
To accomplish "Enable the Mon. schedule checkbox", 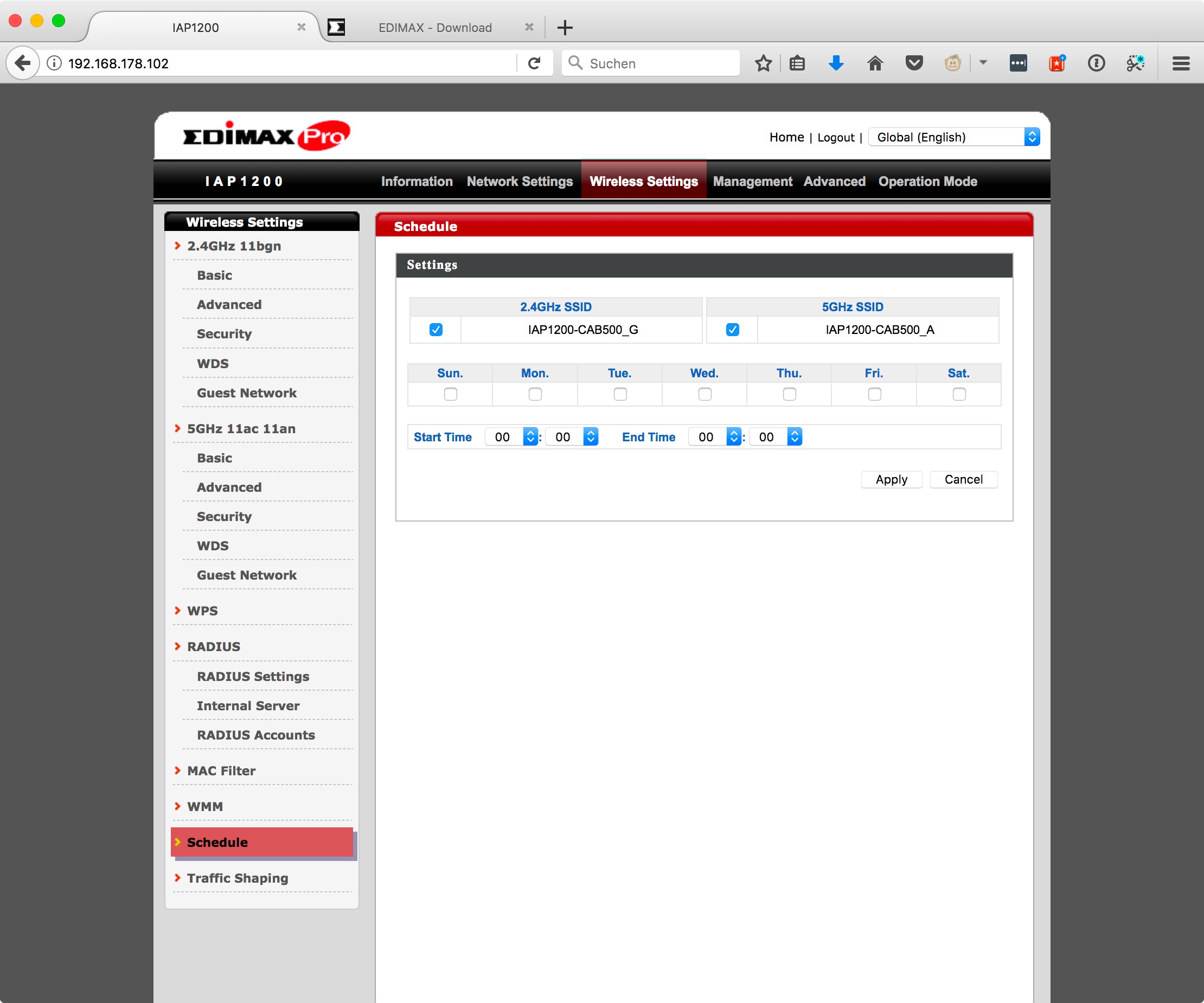I will [535, 394].
